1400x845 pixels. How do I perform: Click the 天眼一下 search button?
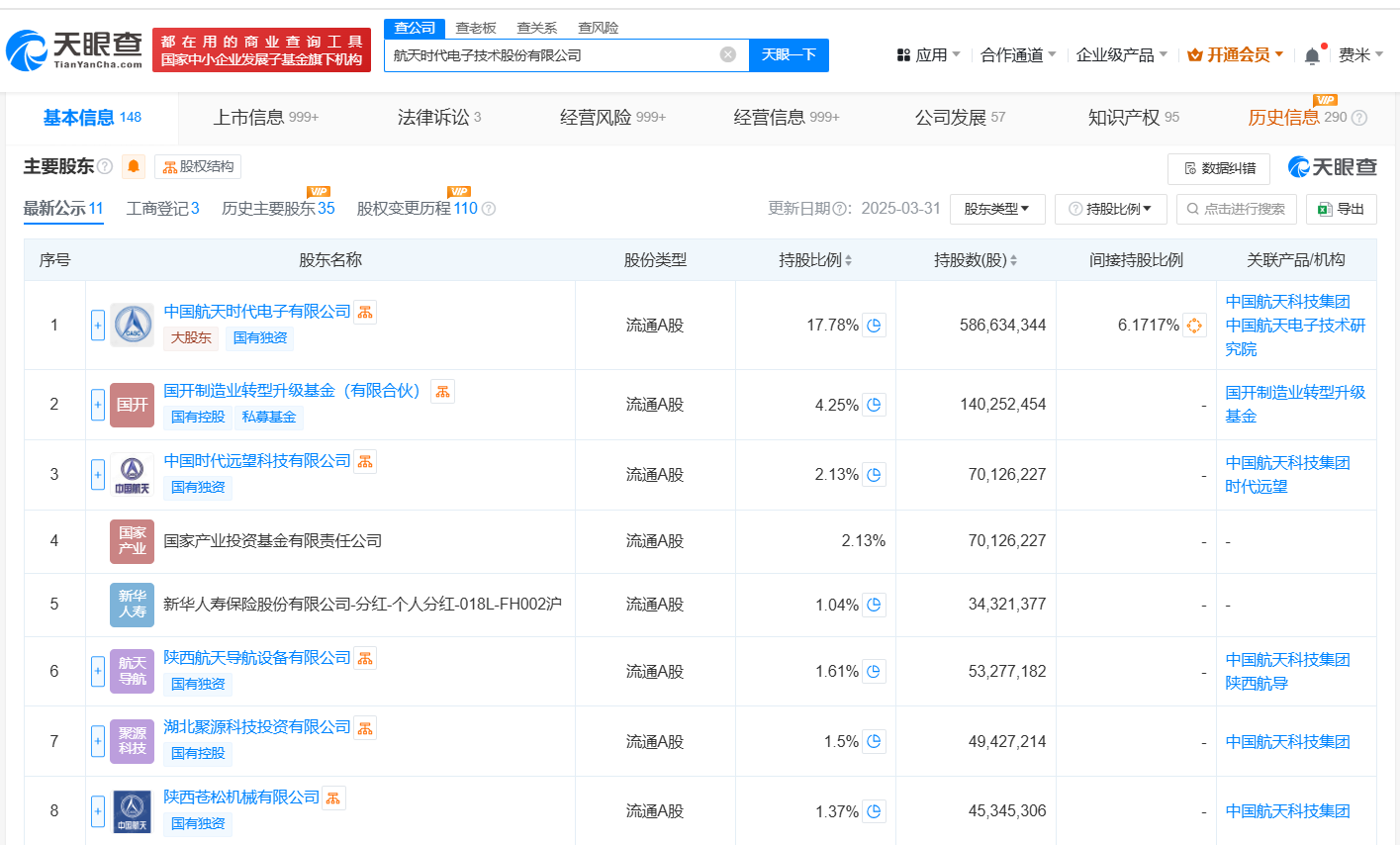(789, 54)
